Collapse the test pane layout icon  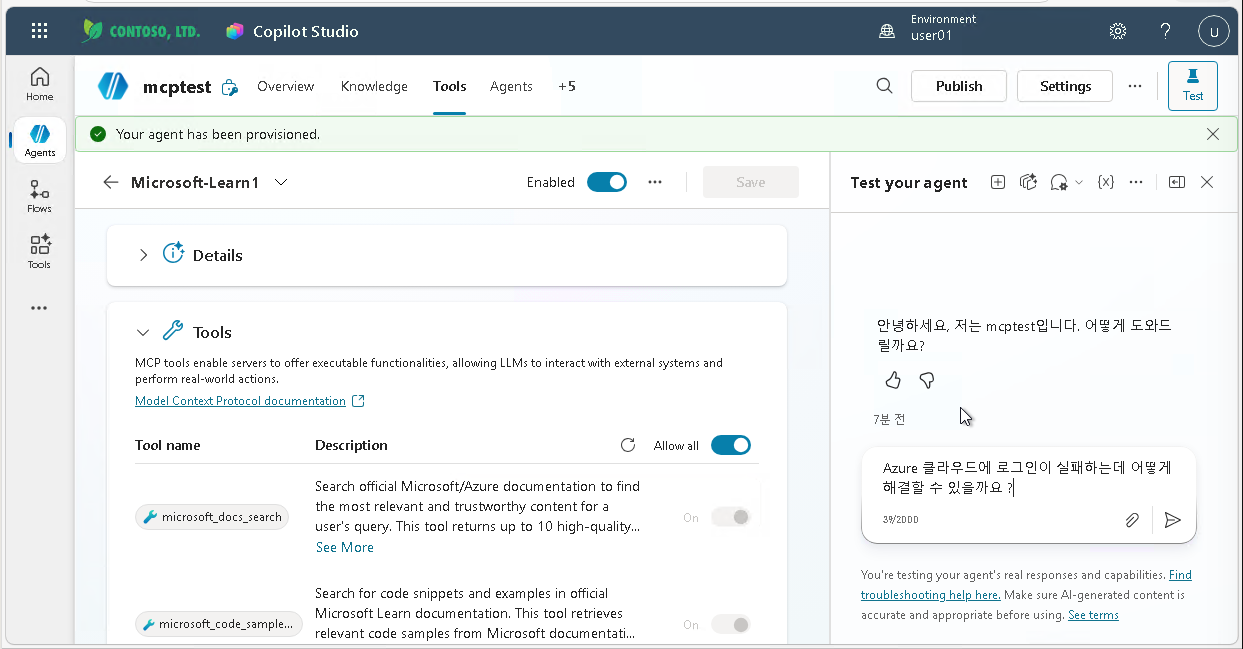[x=1177, y=182]
